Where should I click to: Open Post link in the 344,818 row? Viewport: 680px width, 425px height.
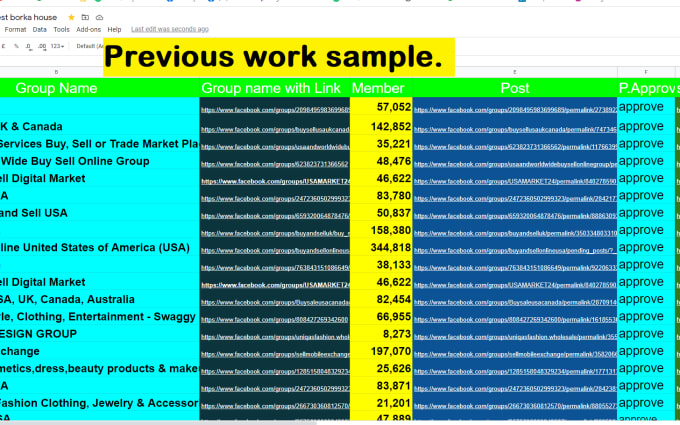515,251
